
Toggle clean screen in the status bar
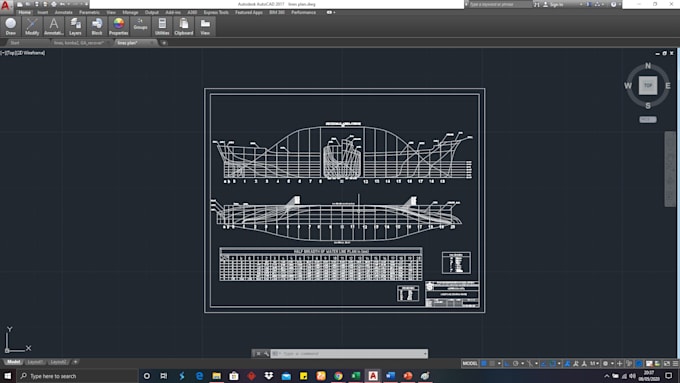click(667, 363)
